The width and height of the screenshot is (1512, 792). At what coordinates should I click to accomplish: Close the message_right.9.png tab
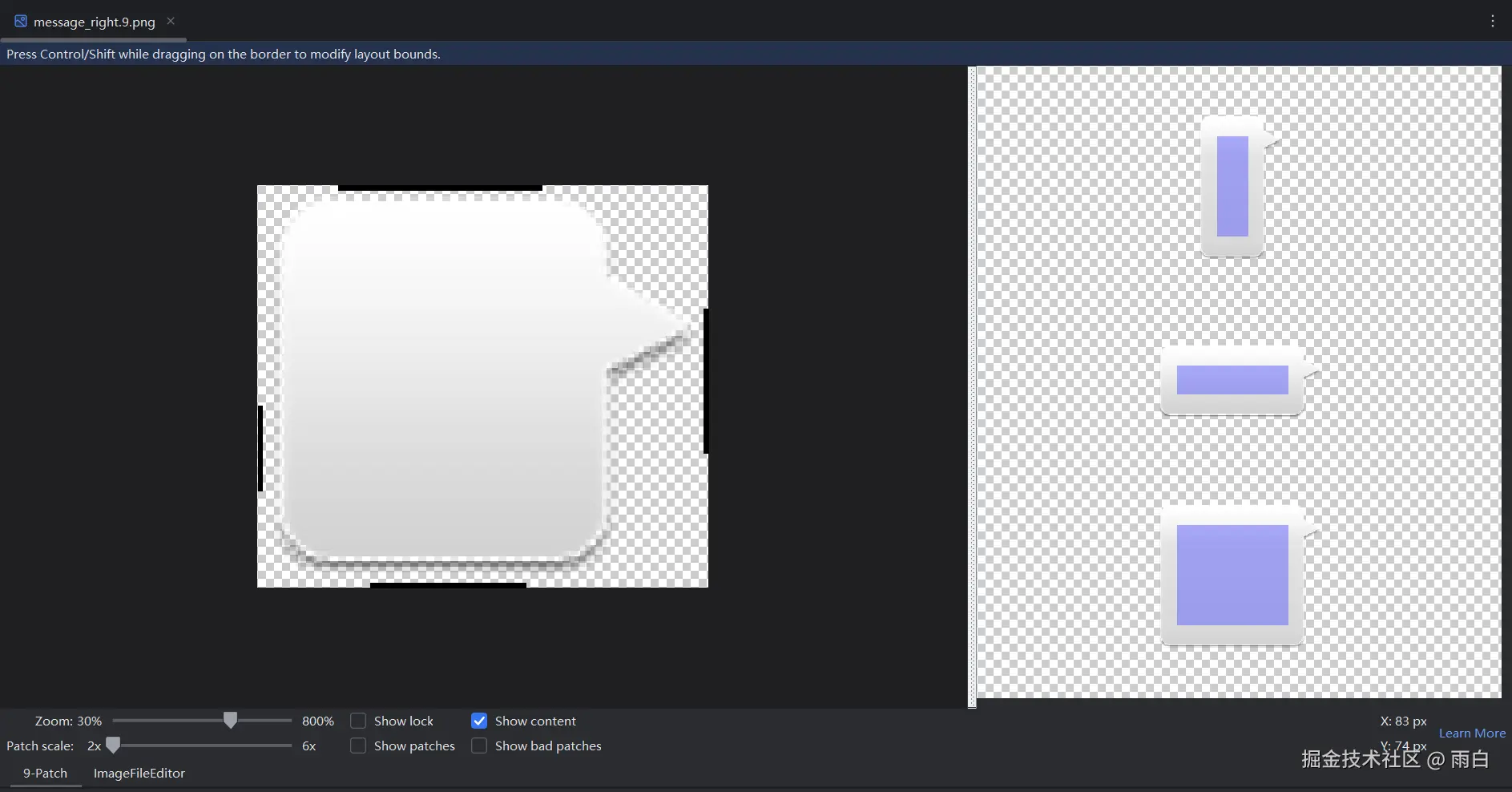169,21
